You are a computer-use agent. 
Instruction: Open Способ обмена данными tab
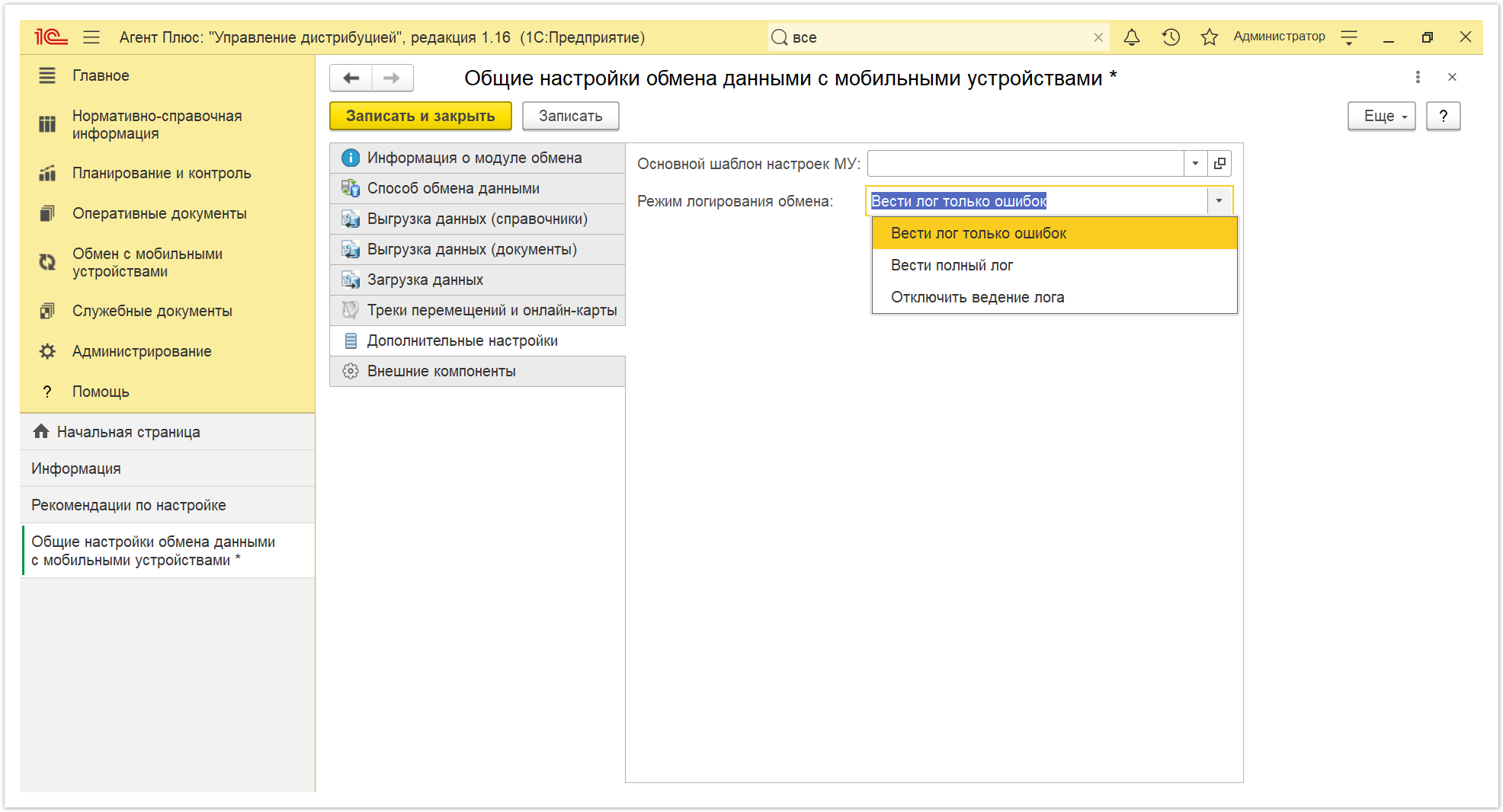click(477, 188)
